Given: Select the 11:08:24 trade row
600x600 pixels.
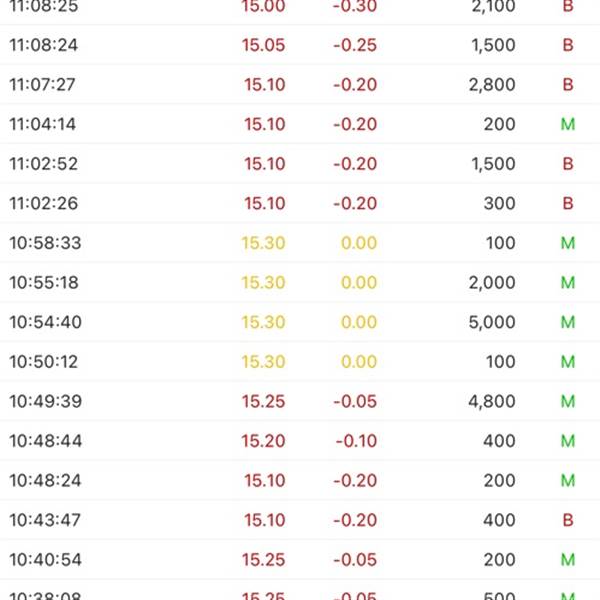Looking at the screenshot, I should pyautogui.click(x=300, y=45).
